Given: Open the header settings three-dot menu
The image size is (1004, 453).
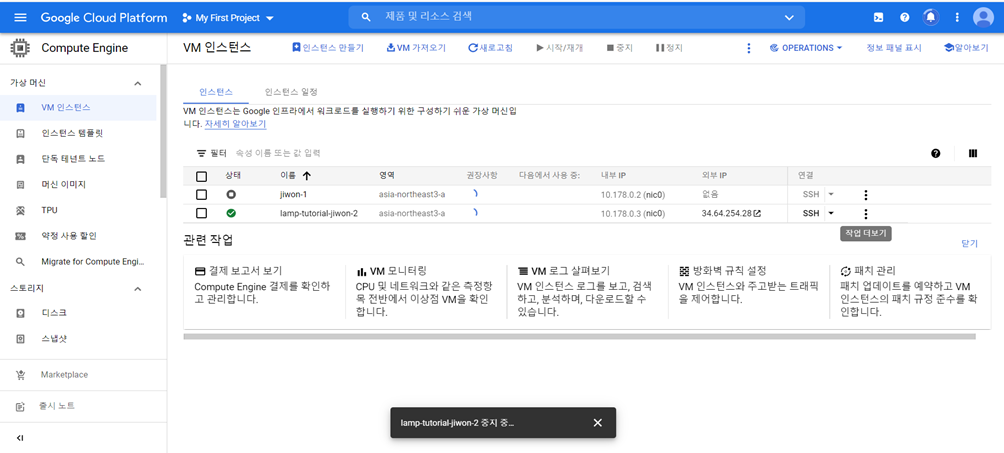Looking at the screenshot, I should pyautogui.click(x=957, y=17).
